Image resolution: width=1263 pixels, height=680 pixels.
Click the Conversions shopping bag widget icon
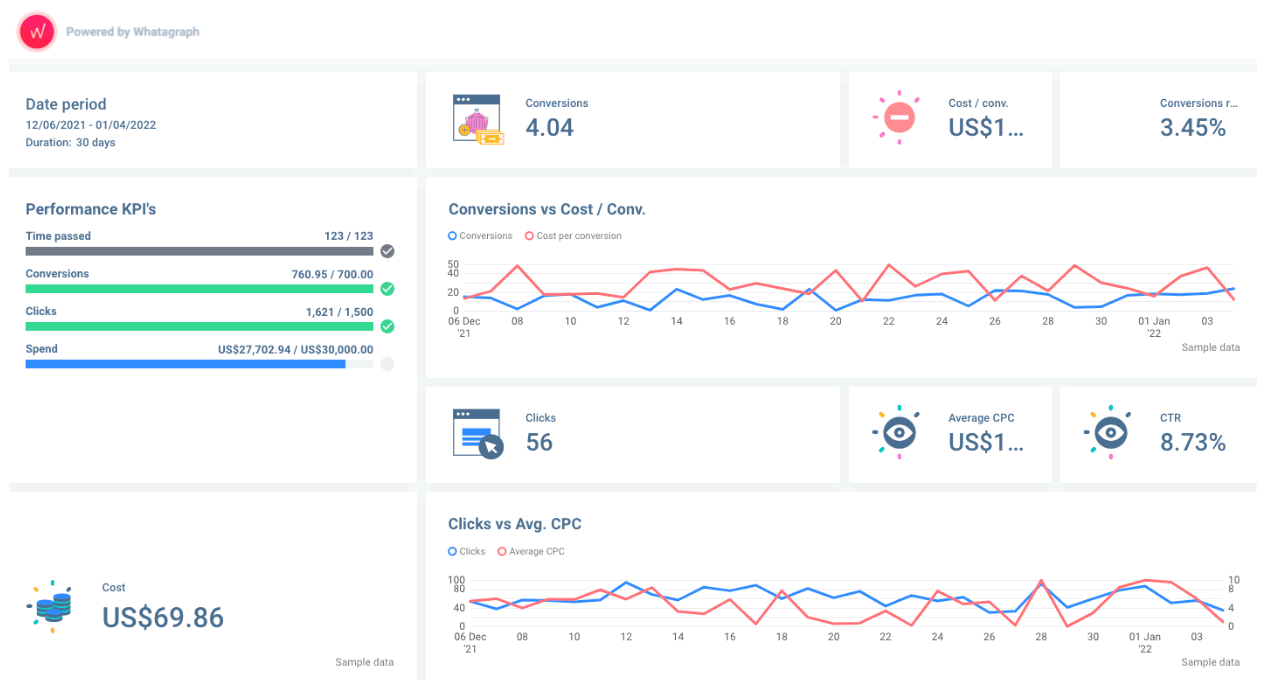[x=477, y=118]
